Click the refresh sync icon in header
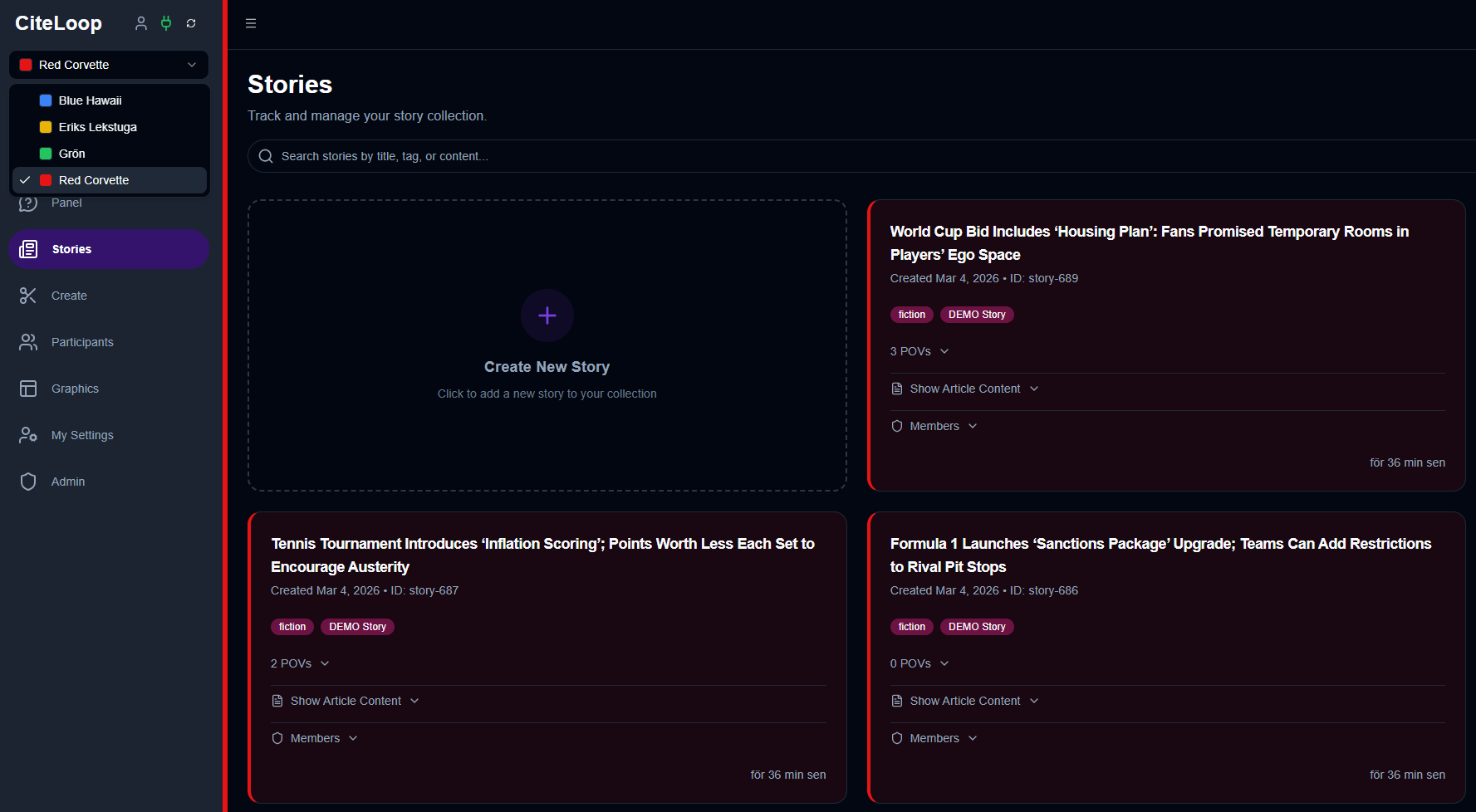The width and height of the screenshot is (1476, 812). [191, 23]
